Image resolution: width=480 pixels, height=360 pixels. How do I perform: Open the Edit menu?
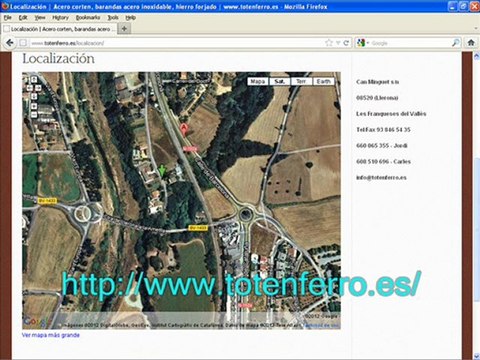click(x=23, y=18)
